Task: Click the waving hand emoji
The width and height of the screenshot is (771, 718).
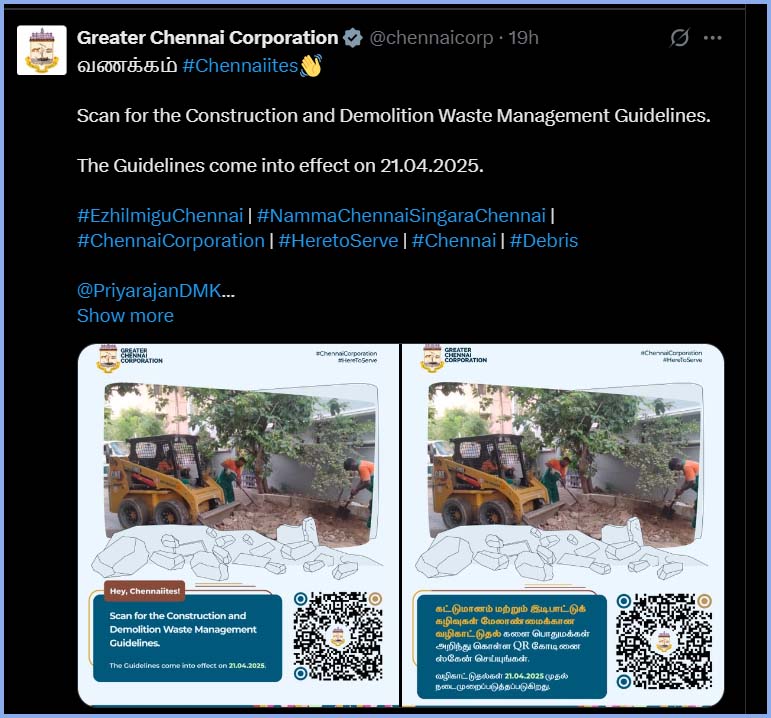Action: (311, 65)
